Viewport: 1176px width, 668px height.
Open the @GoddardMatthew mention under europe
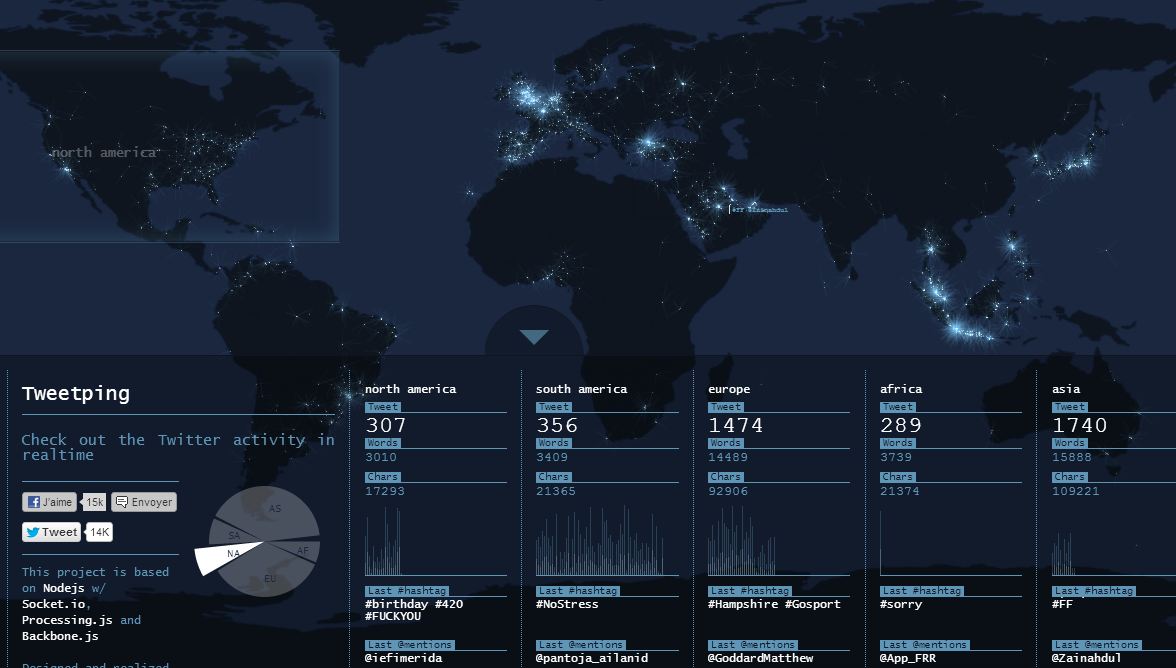tap(760, 658)
